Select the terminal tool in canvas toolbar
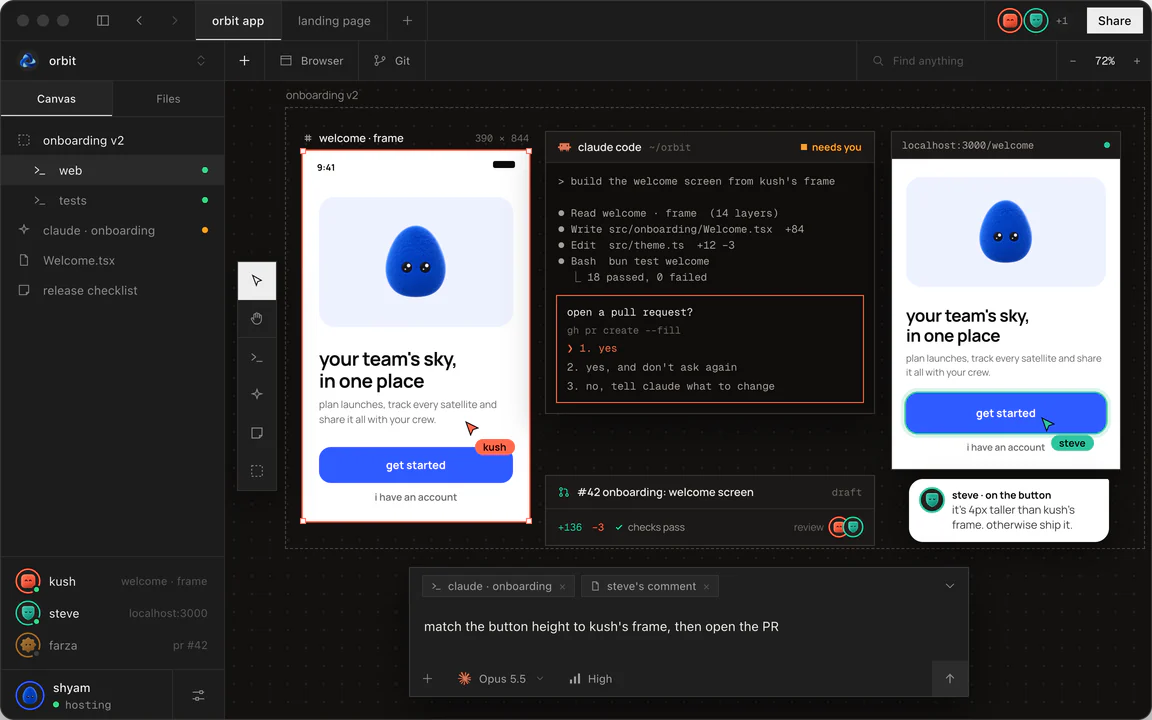The width and height of the screenshot is (1152, 720). (x=256, y=357)
